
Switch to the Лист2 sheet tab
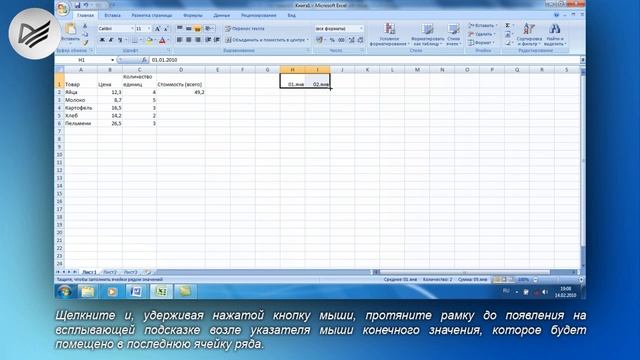tap(110, 272)
